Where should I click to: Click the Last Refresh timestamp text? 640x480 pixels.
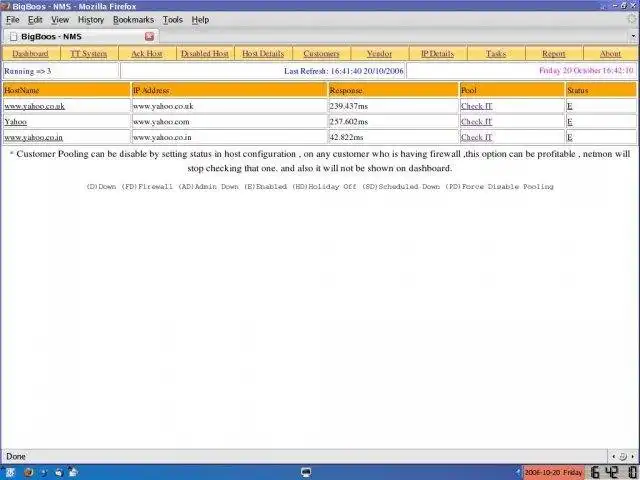344,71
